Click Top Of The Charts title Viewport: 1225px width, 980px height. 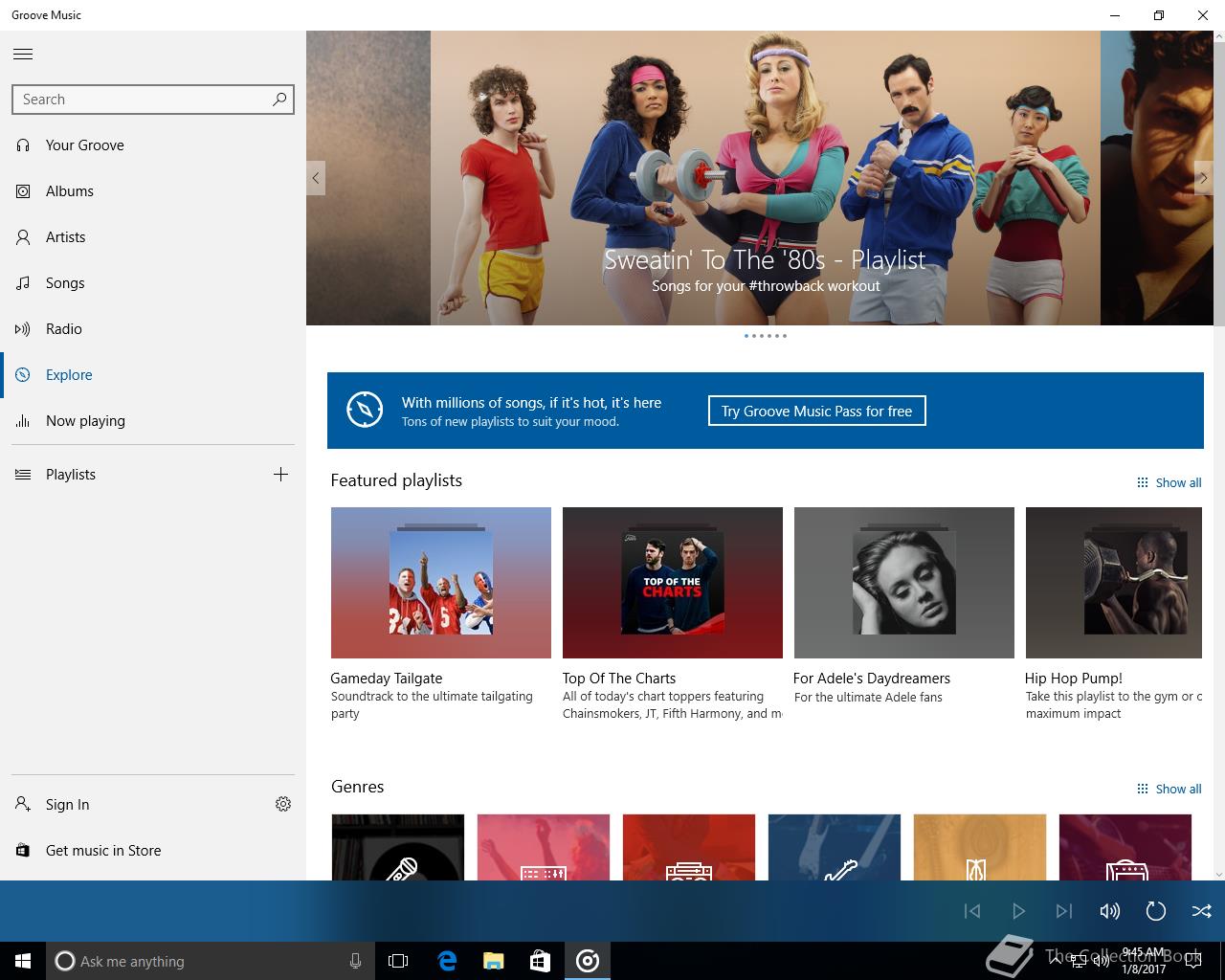[619, 678]
